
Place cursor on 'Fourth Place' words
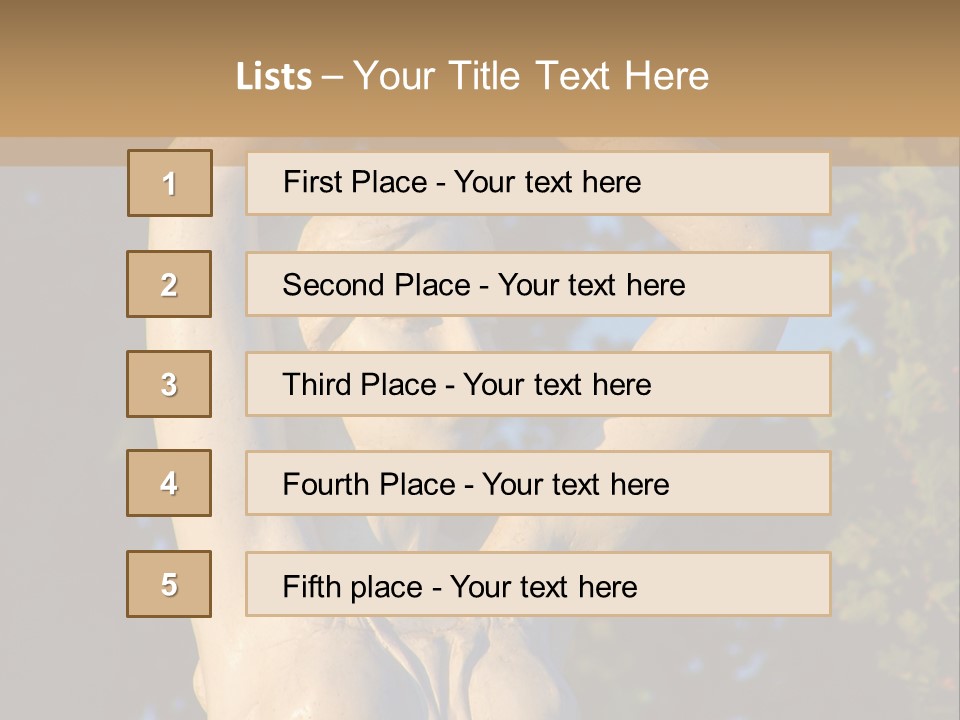click(368, 485)
